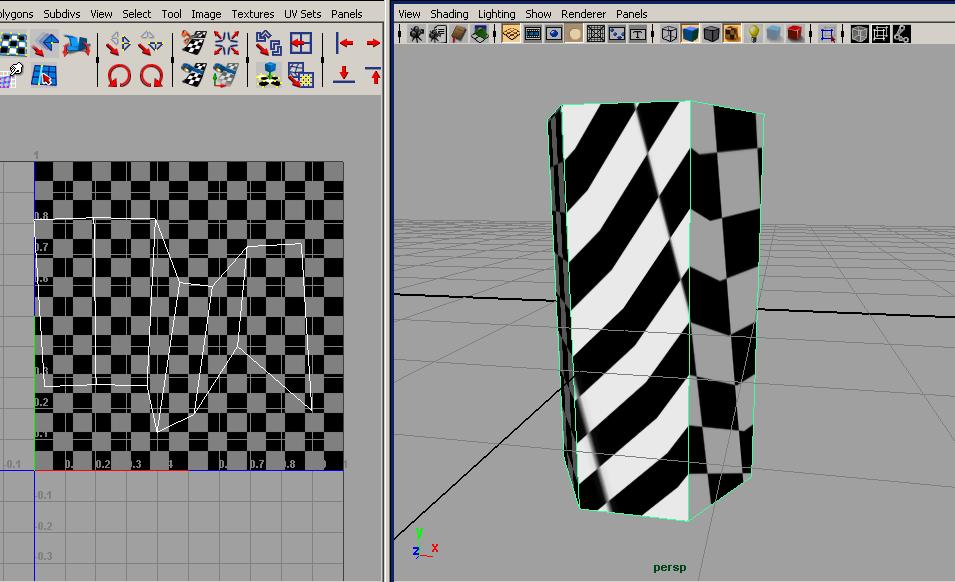This screenshot has width=955, height=582.
Task: Align selected UVs to the top
Action: pos(373,75)
